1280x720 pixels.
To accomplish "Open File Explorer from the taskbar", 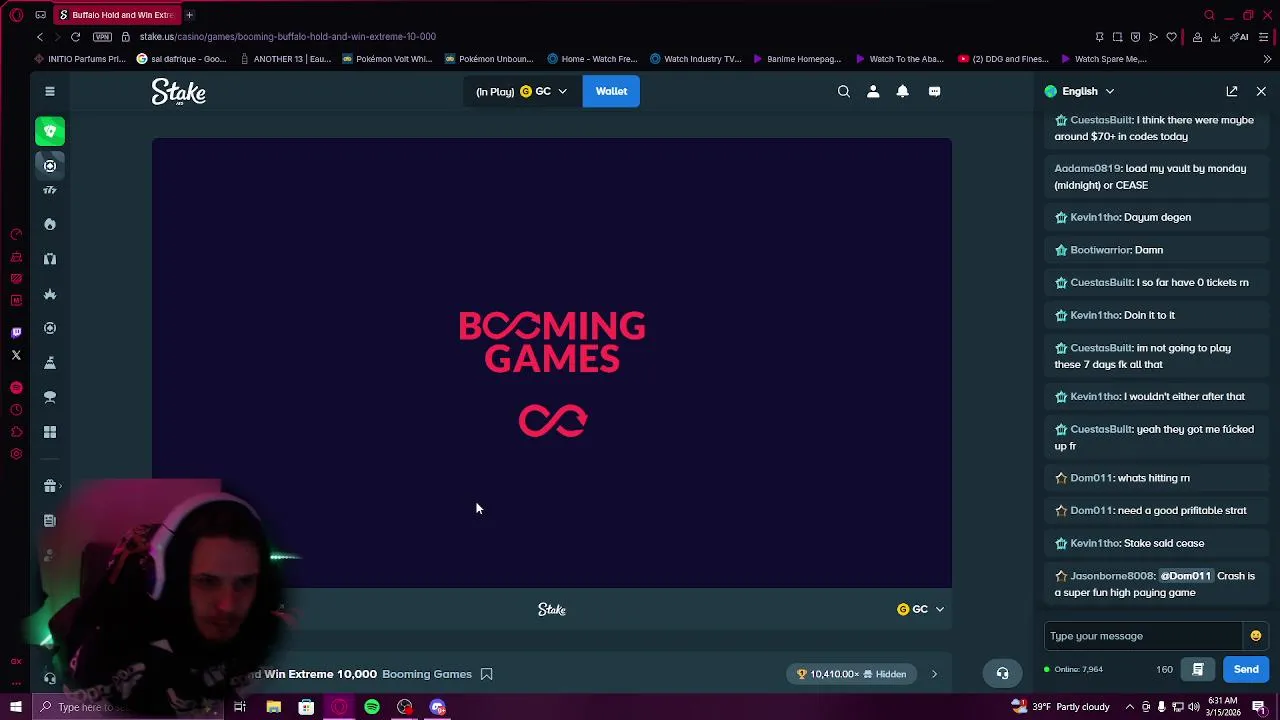I will click(x=273, y=707).
